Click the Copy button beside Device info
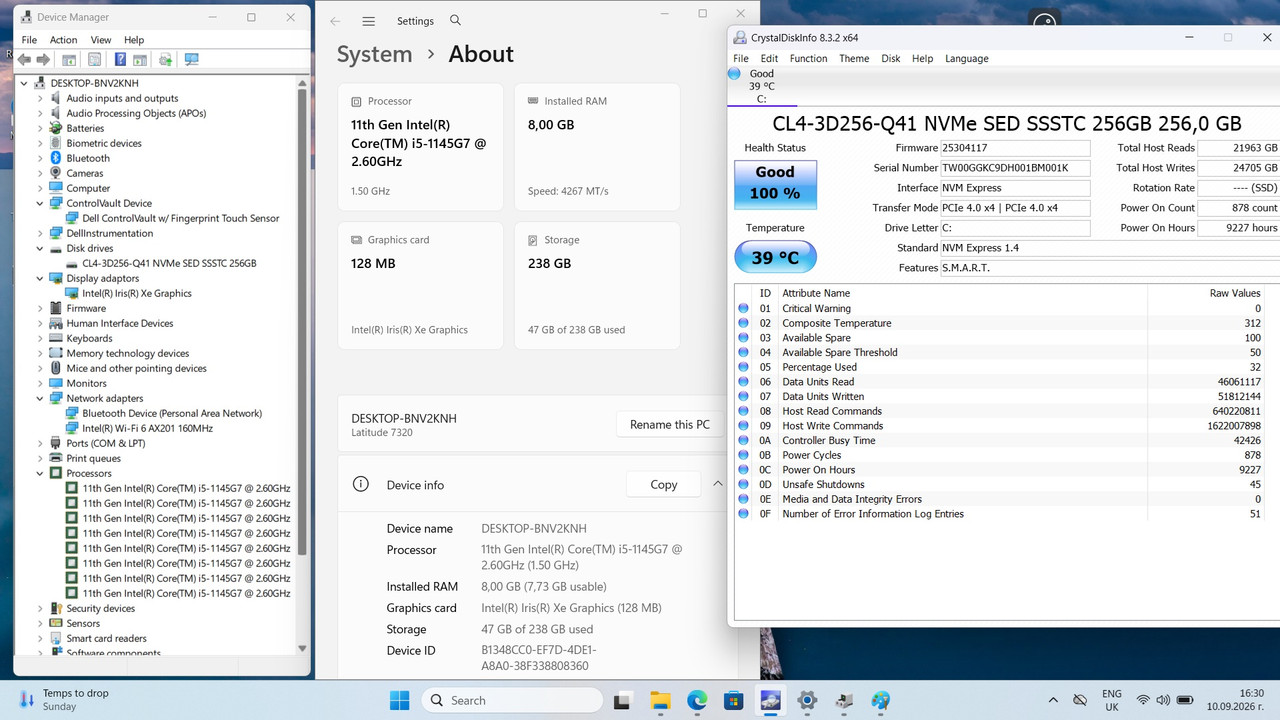This screenshot has height=720, width=1280. [664, 484]
